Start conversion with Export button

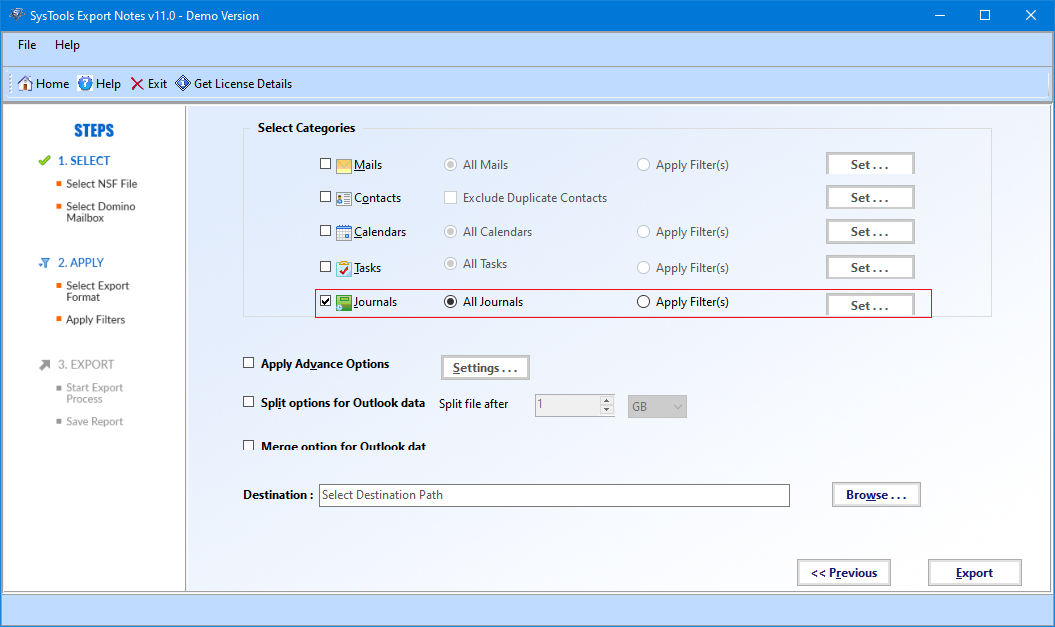tap(974, 573)
